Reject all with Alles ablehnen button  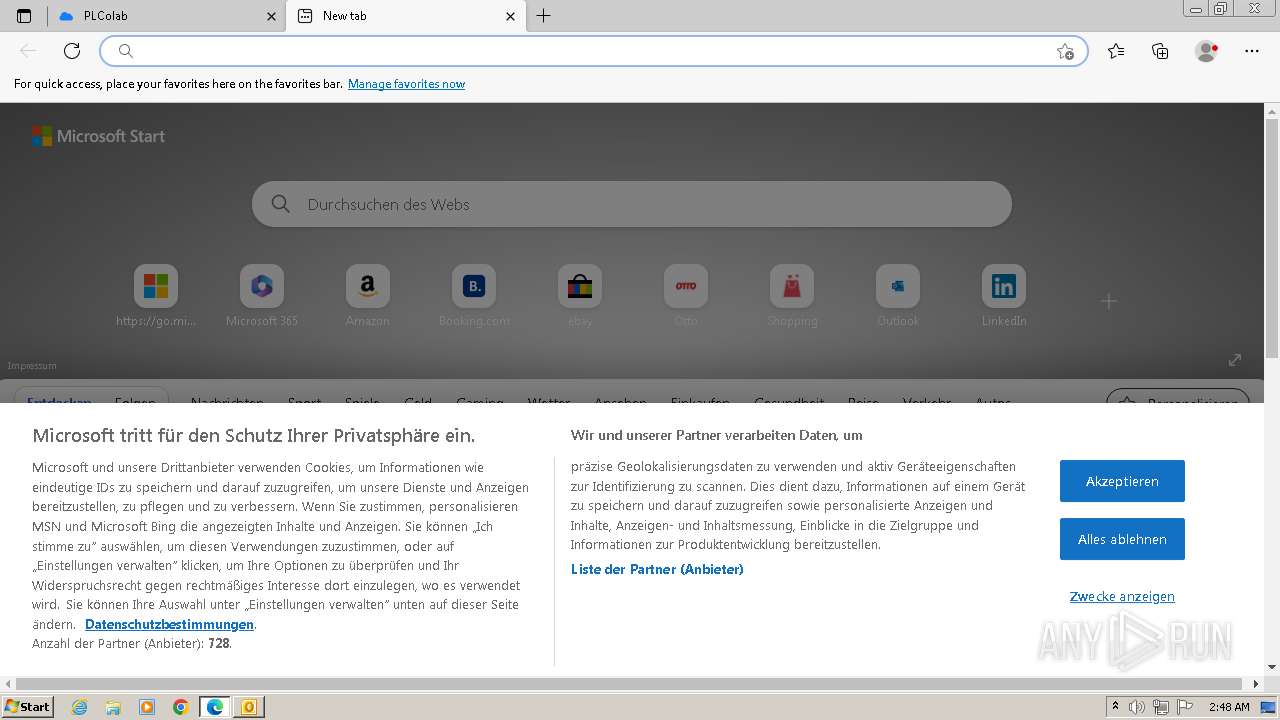click(1122, 539)
